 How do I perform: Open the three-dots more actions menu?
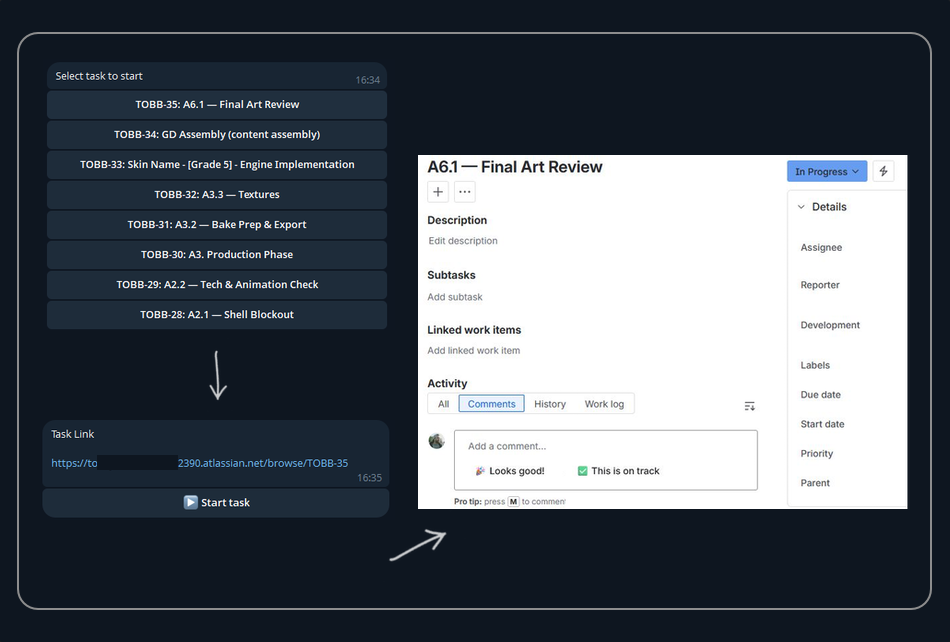coord(465,192)
